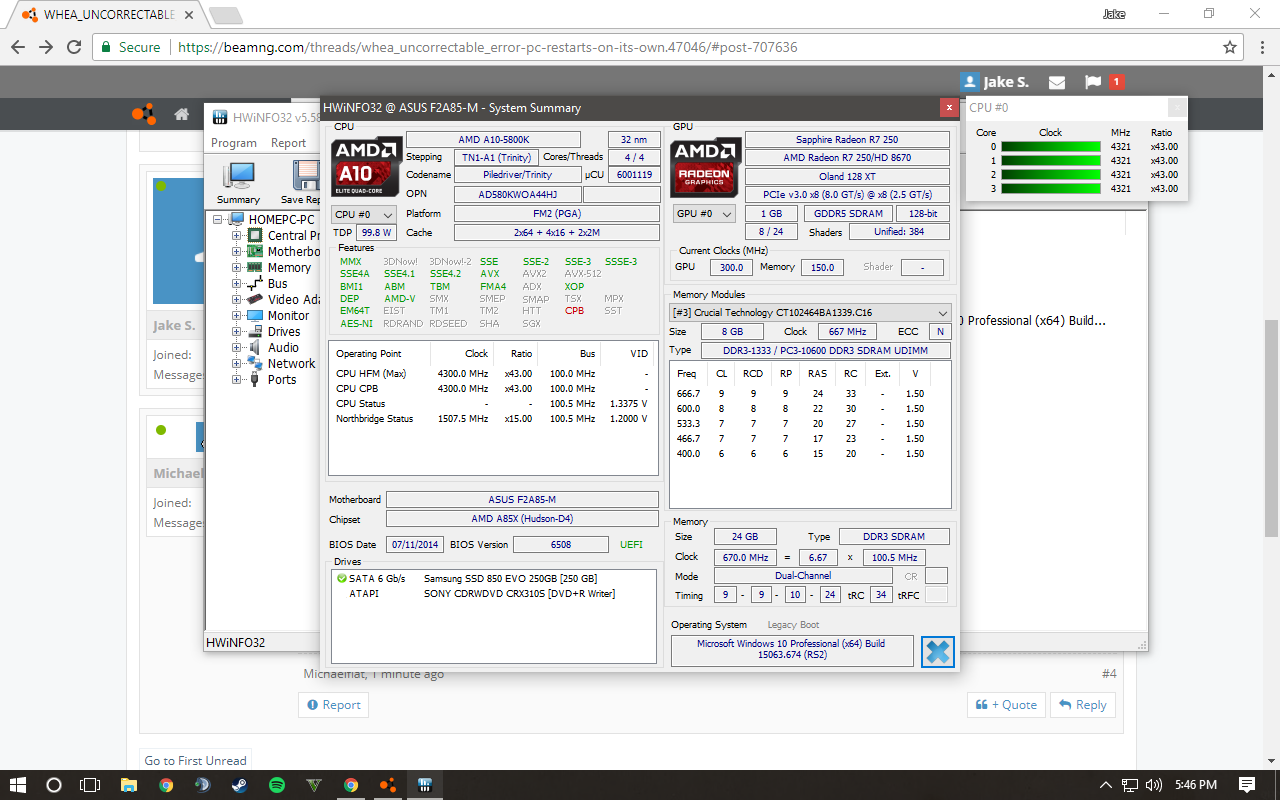Click the AMD Radeon Graphics logo
Image resolution: width=1280 pixels, height=800 pixels.
click(705, 167)
